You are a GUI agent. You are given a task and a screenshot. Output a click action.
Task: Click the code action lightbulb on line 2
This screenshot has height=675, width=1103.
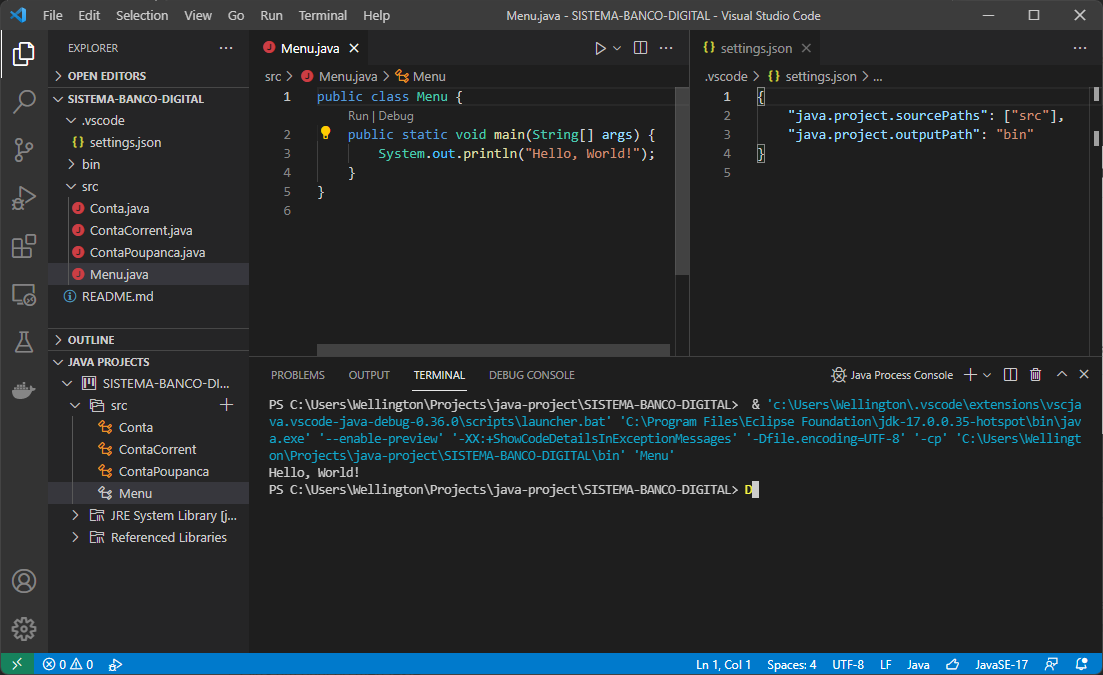coord(325,133)
